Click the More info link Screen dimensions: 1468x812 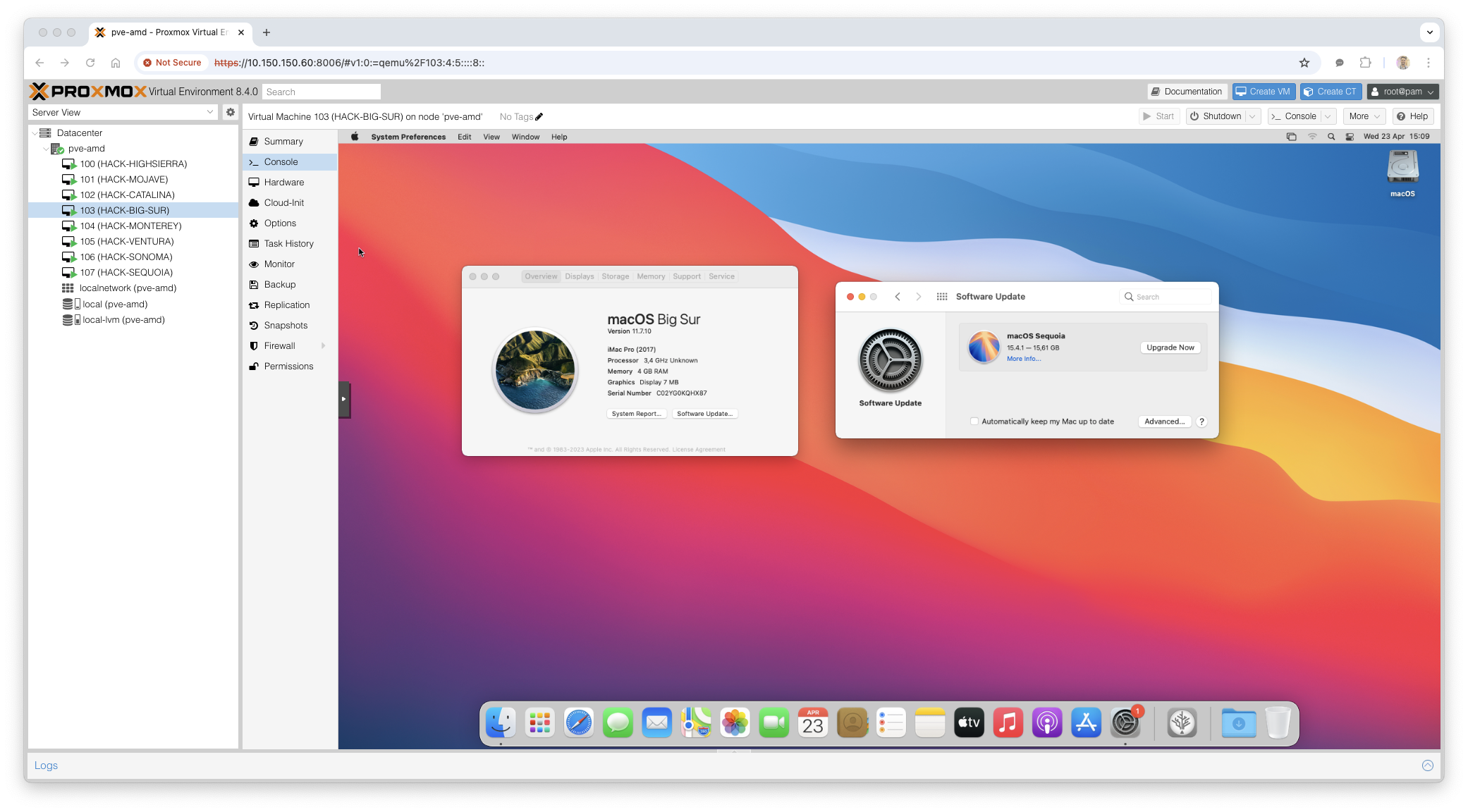(1023, 359)
